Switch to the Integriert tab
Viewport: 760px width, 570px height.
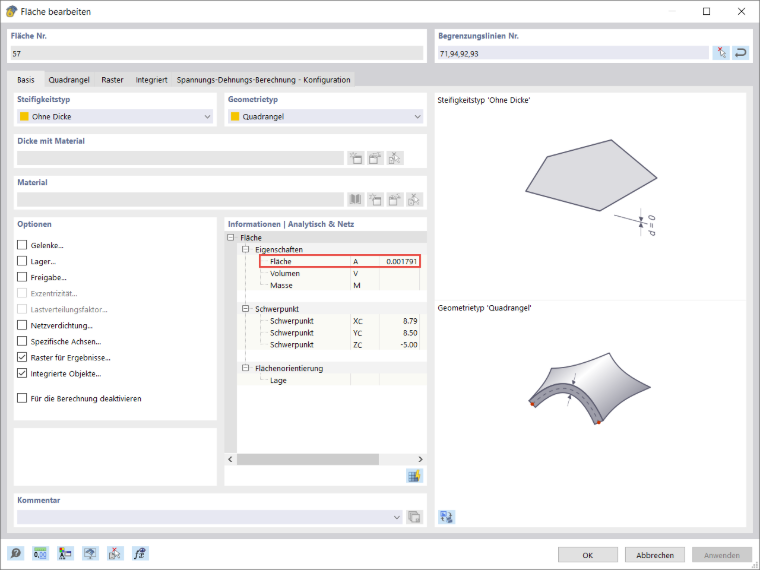click(x=151, y=79)
